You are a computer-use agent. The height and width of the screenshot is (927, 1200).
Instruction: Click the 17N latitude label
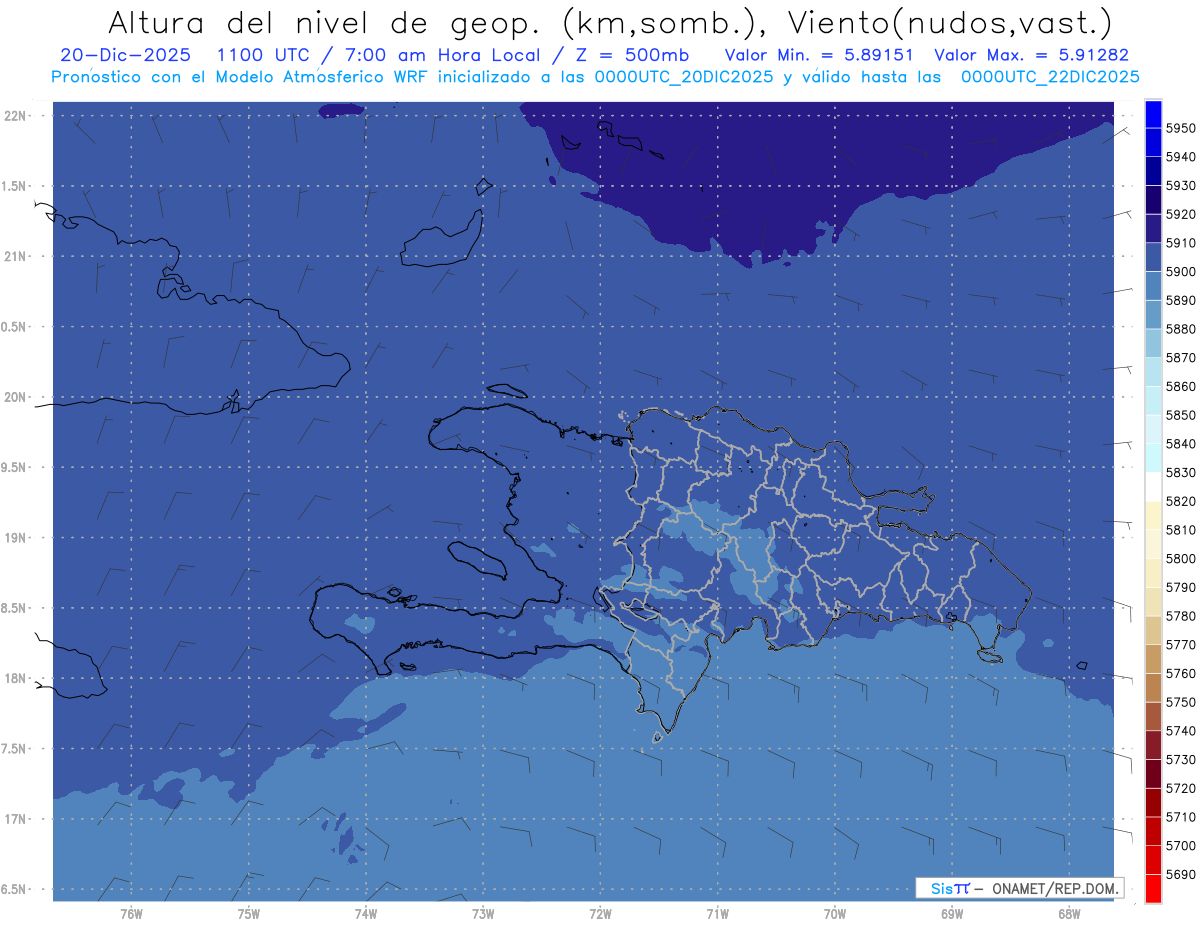pos(15,819)
